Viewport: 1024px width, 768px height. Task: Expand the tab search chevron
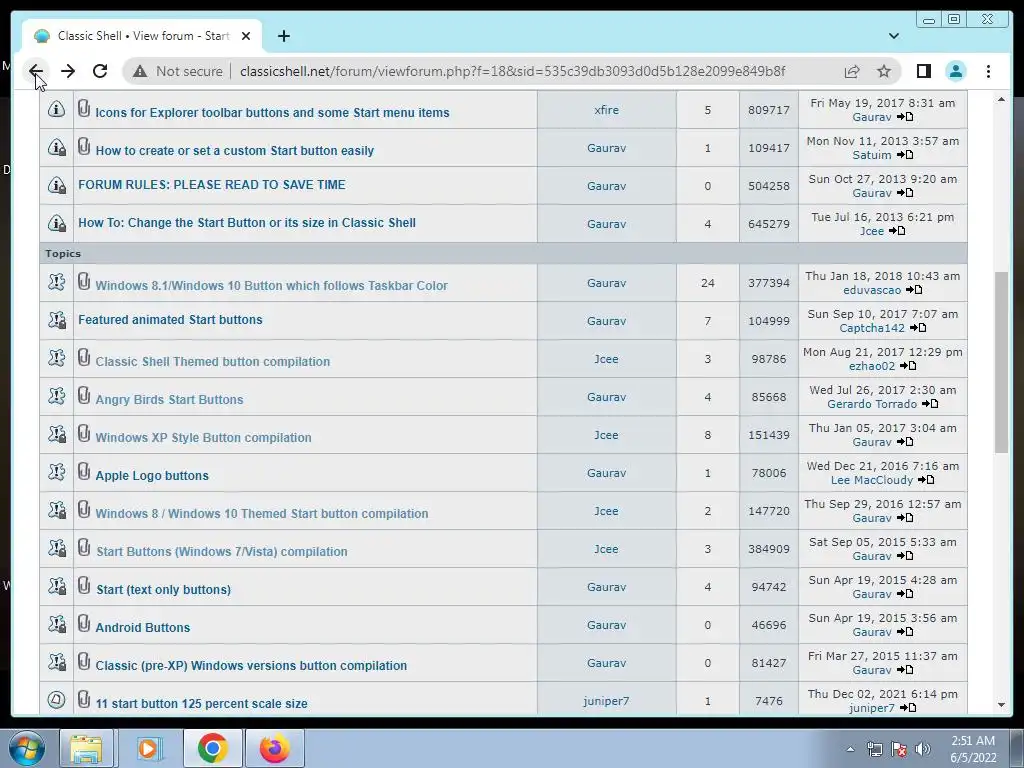pyautogui.click(x=893, y=36)
